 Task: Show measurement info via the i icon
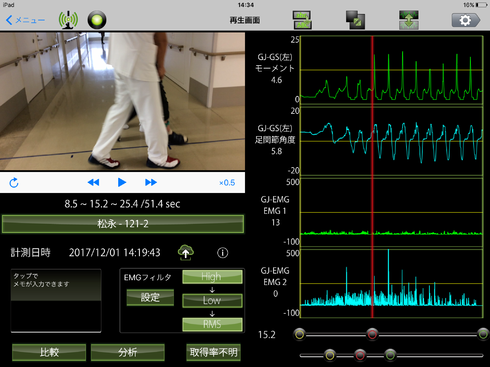[223, 253]
